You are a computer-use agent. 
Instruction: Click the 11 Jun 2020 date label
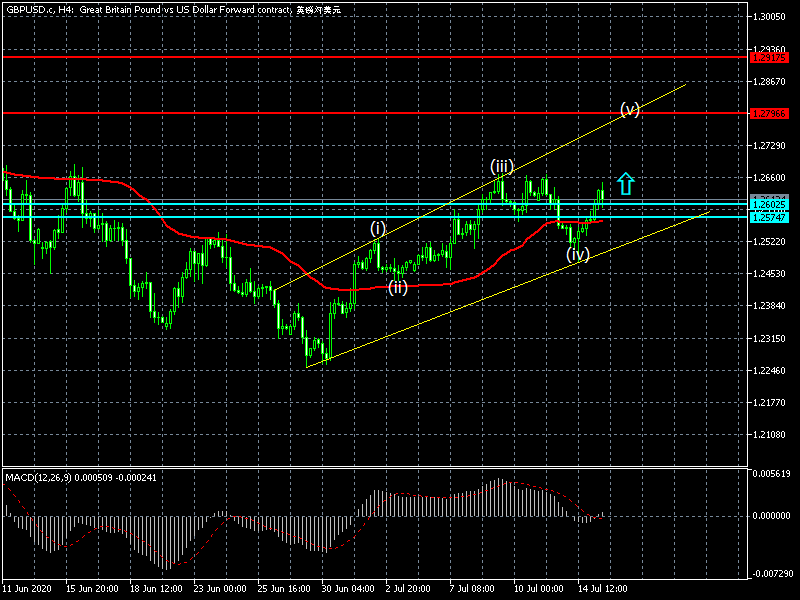(x=26, y=588)
